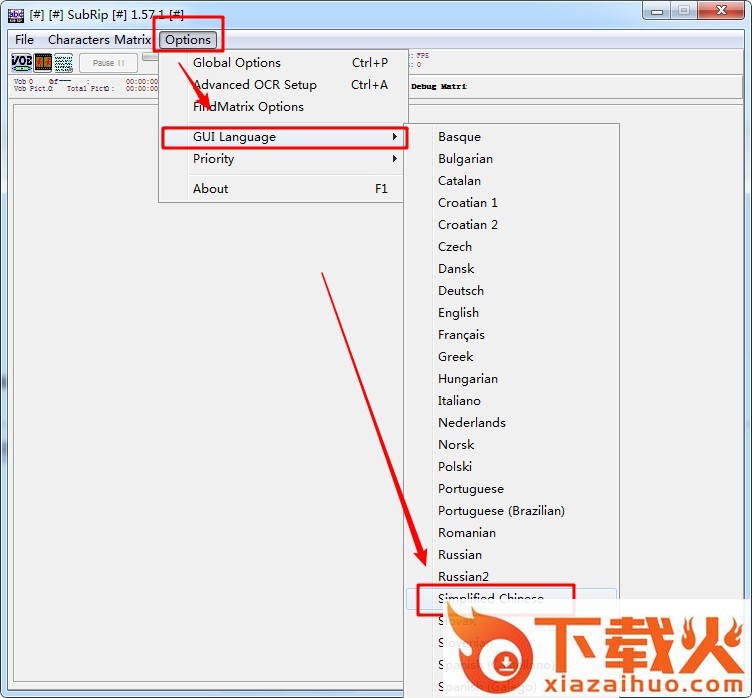Pick Deutsch from the language list
This screenshot has height=698, width=752.
tap(460, 291)
